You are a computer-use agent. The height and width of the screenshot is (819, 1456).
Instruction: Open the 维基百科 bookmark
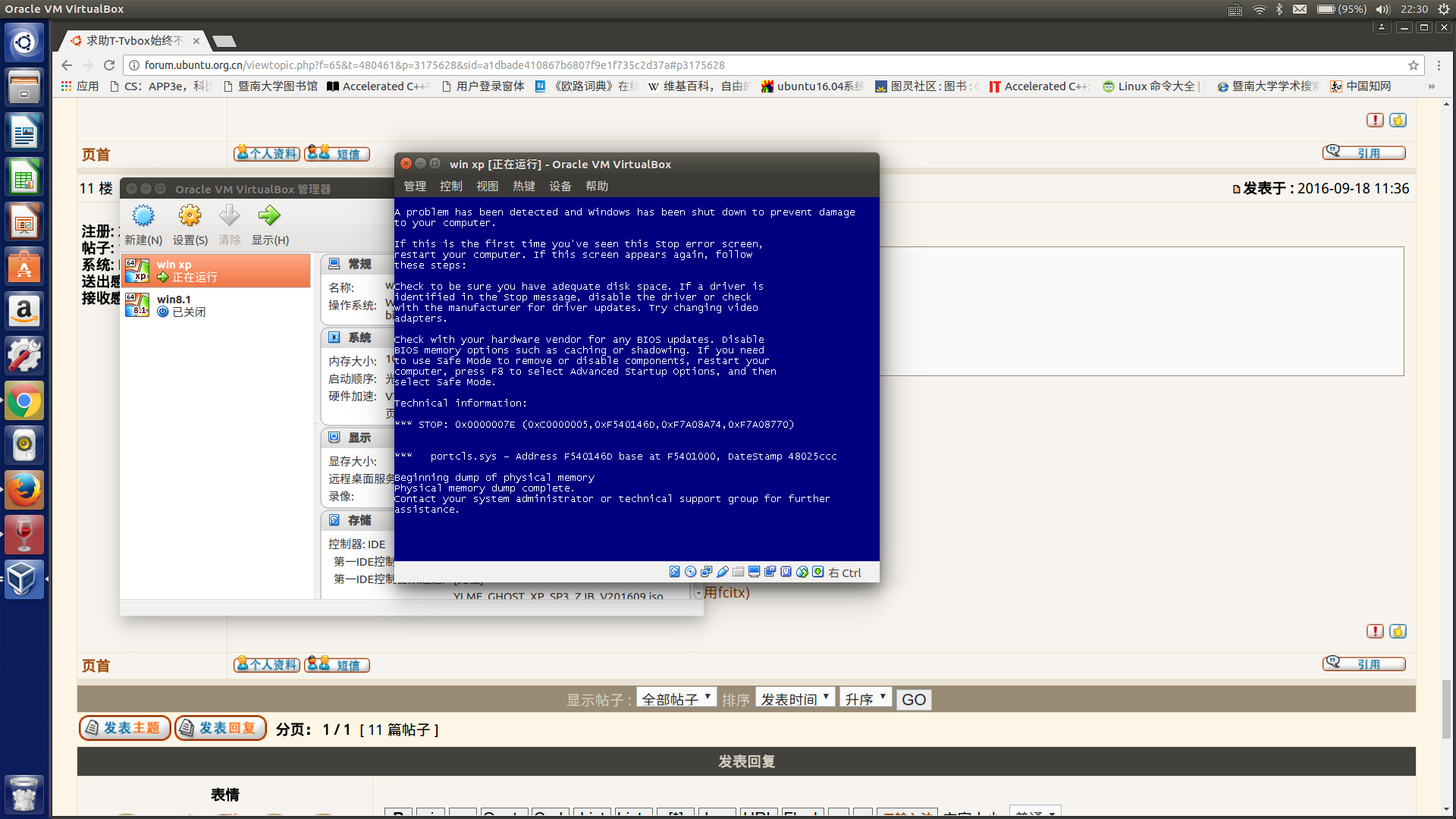[x=698, y=86]
